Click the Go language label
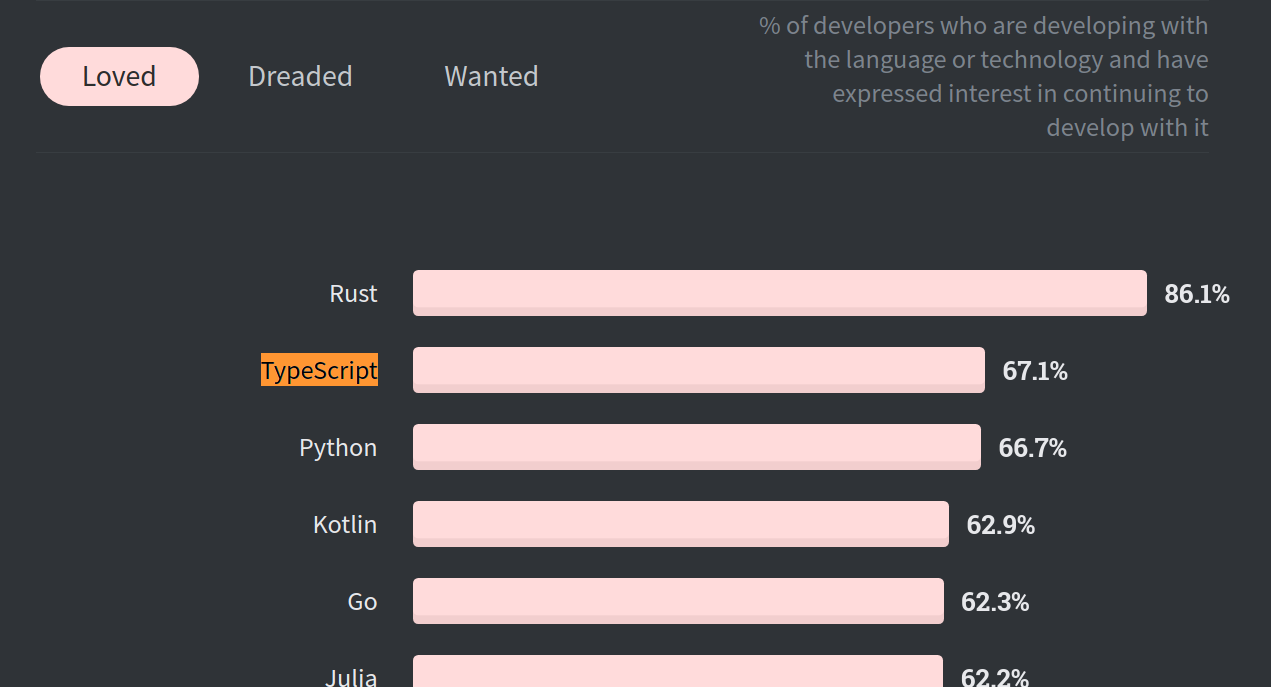The height and width of the screenshot is (687, 1271). tap(362, 601)
